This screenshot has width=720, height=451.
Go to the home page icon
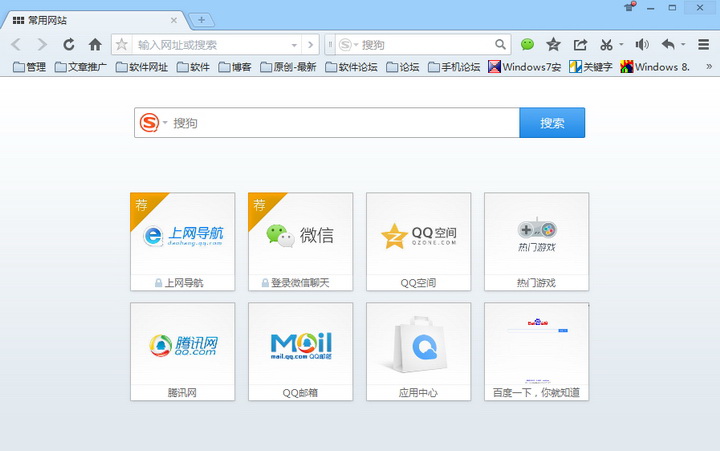[95, 45]
